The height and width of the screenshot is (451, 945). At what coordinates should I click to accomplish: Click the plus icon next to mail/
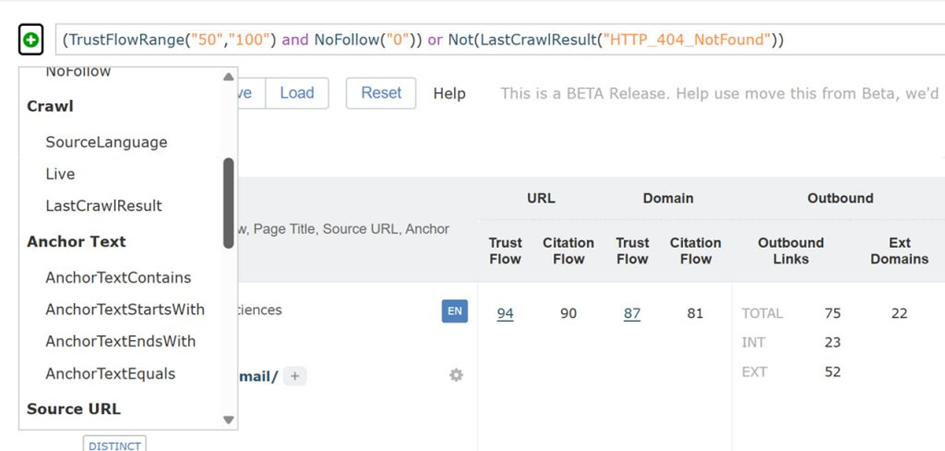294,376
